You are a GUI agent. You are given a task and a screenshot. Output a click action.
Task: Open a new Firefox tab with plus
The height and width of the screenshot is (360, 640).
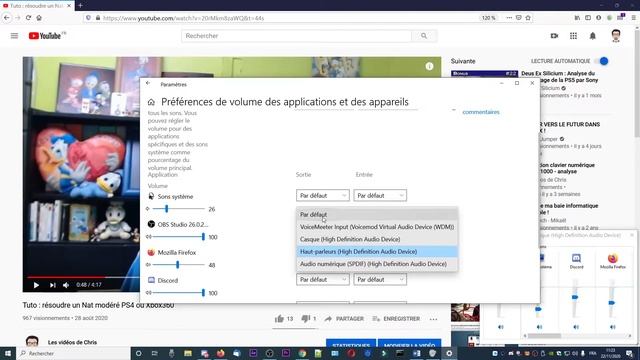pyautogui.click(x=80, y=5)
